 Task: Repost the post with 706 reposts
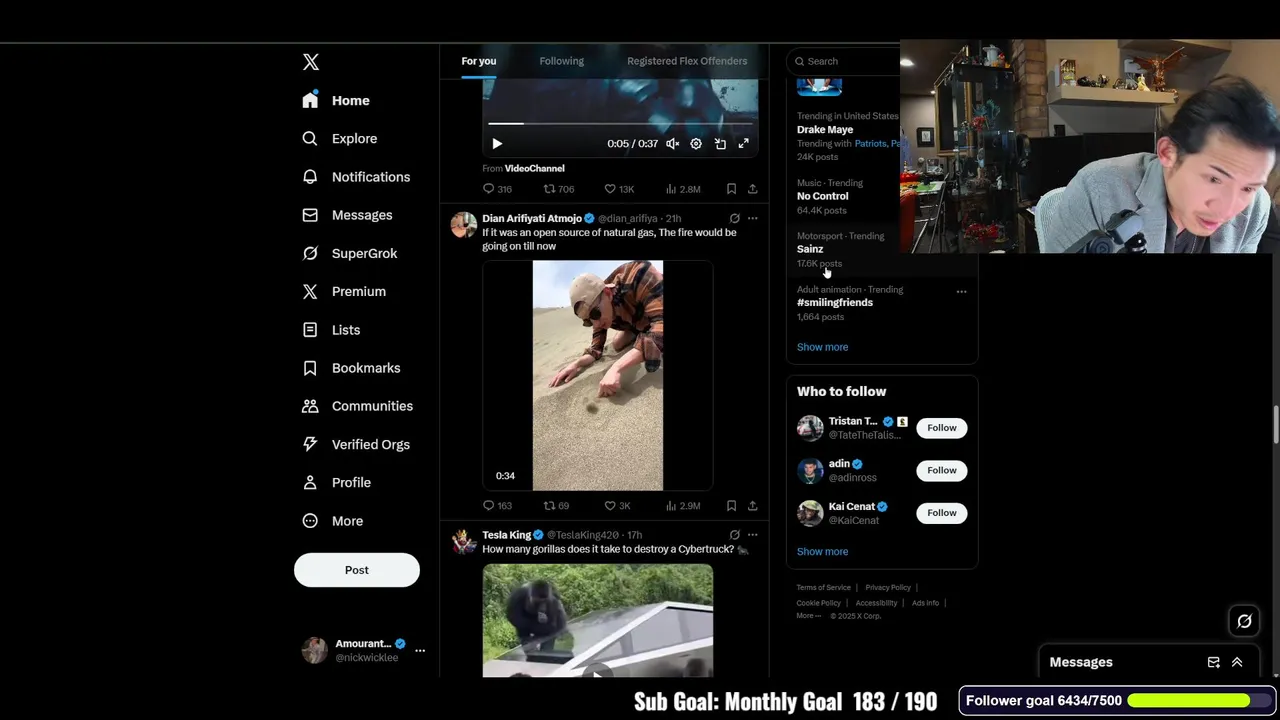tap(558, 189)
